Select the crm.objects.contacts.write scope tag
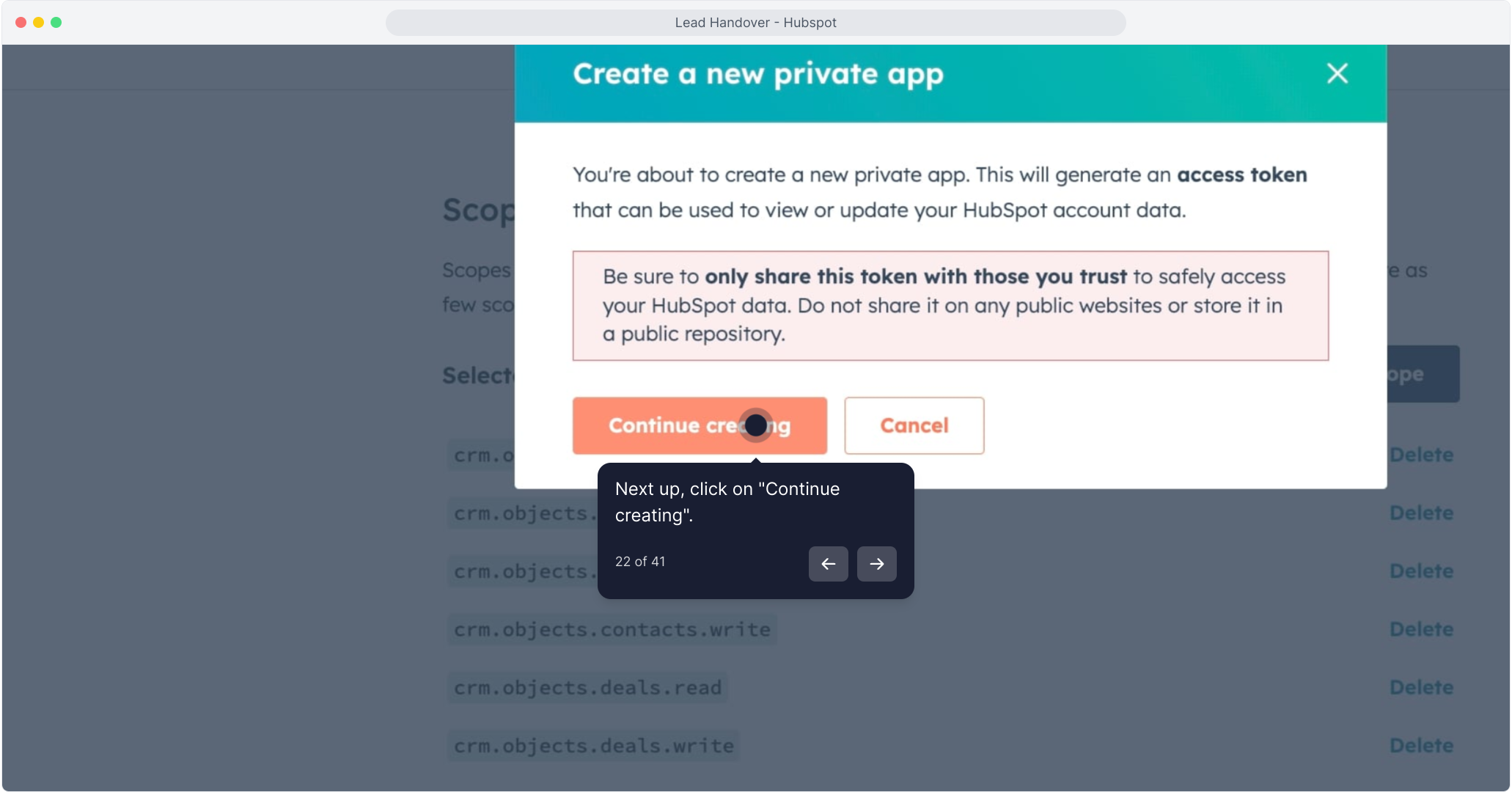This screenshot has height=792, width=1512. 612,629
